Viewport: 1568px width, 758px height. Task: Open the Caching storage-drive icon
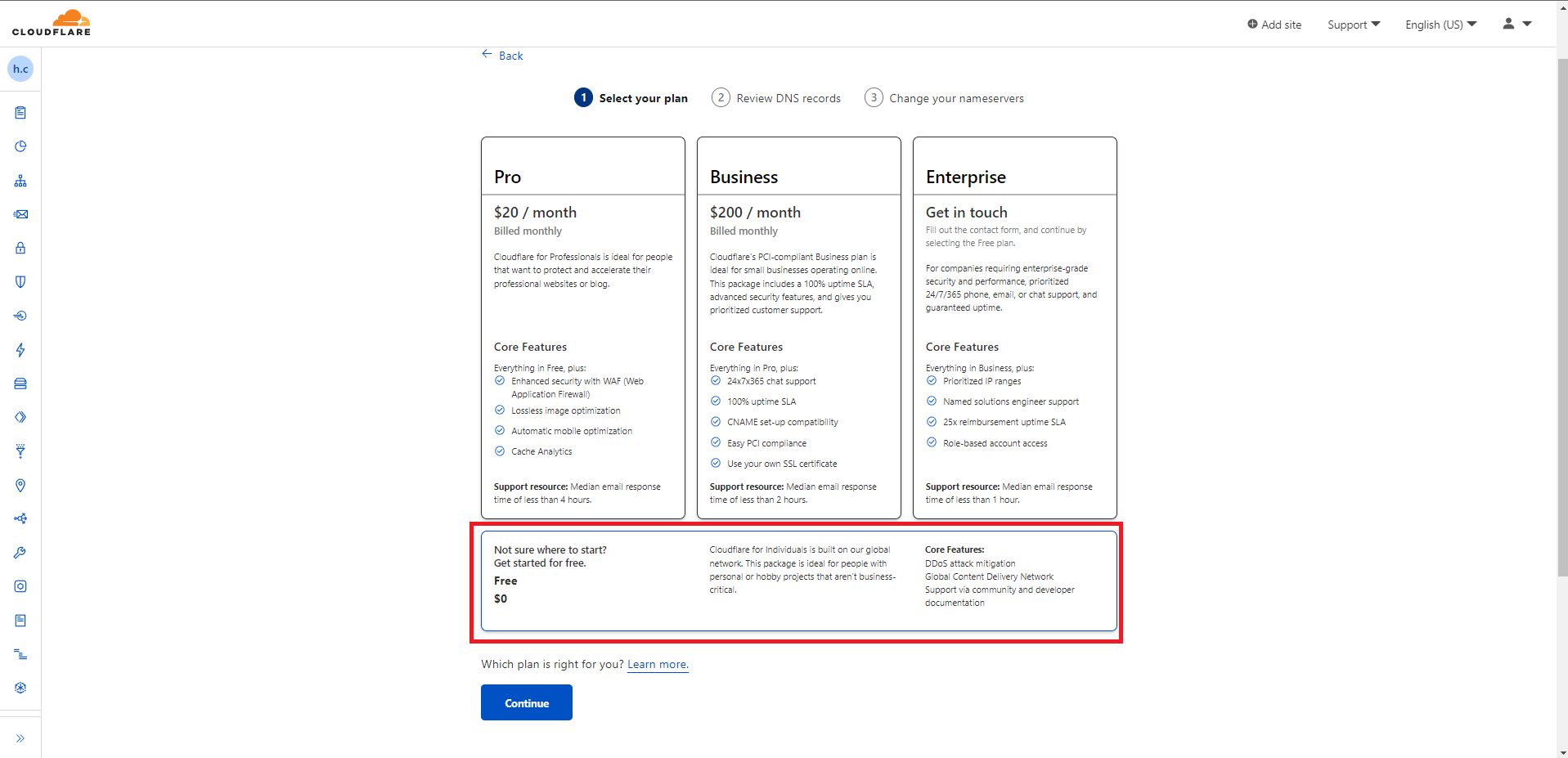click(20, 383)
